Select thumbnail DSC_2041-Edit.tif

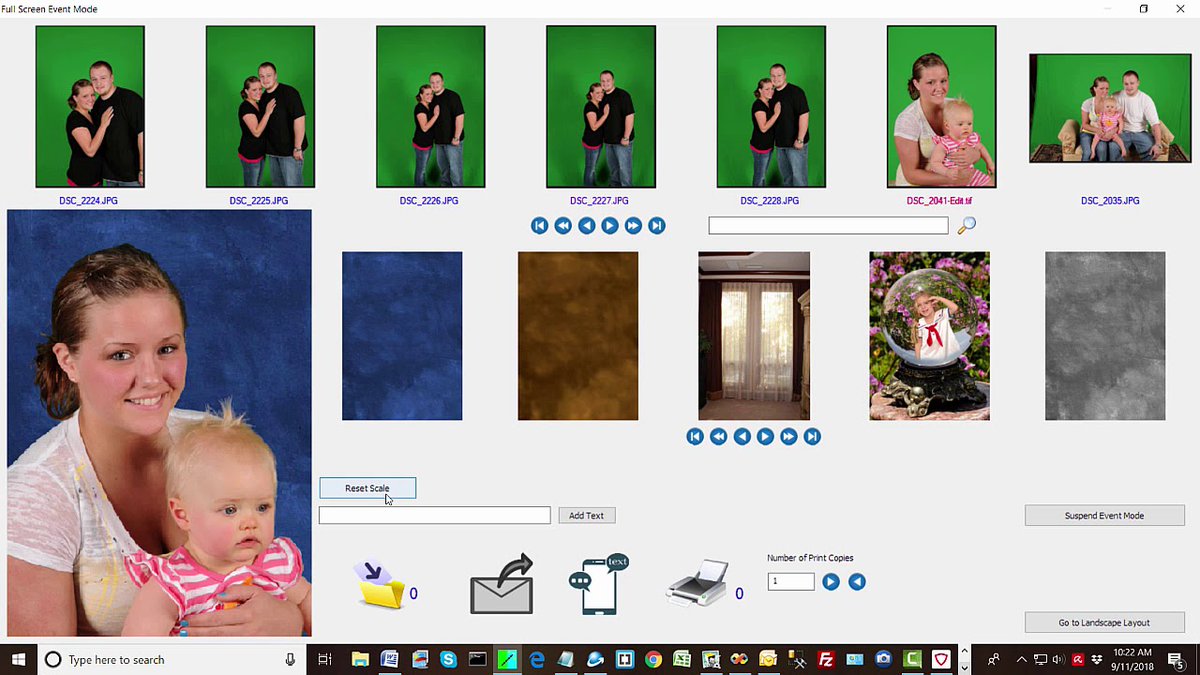pyautogui.click(x=941, y=107)
